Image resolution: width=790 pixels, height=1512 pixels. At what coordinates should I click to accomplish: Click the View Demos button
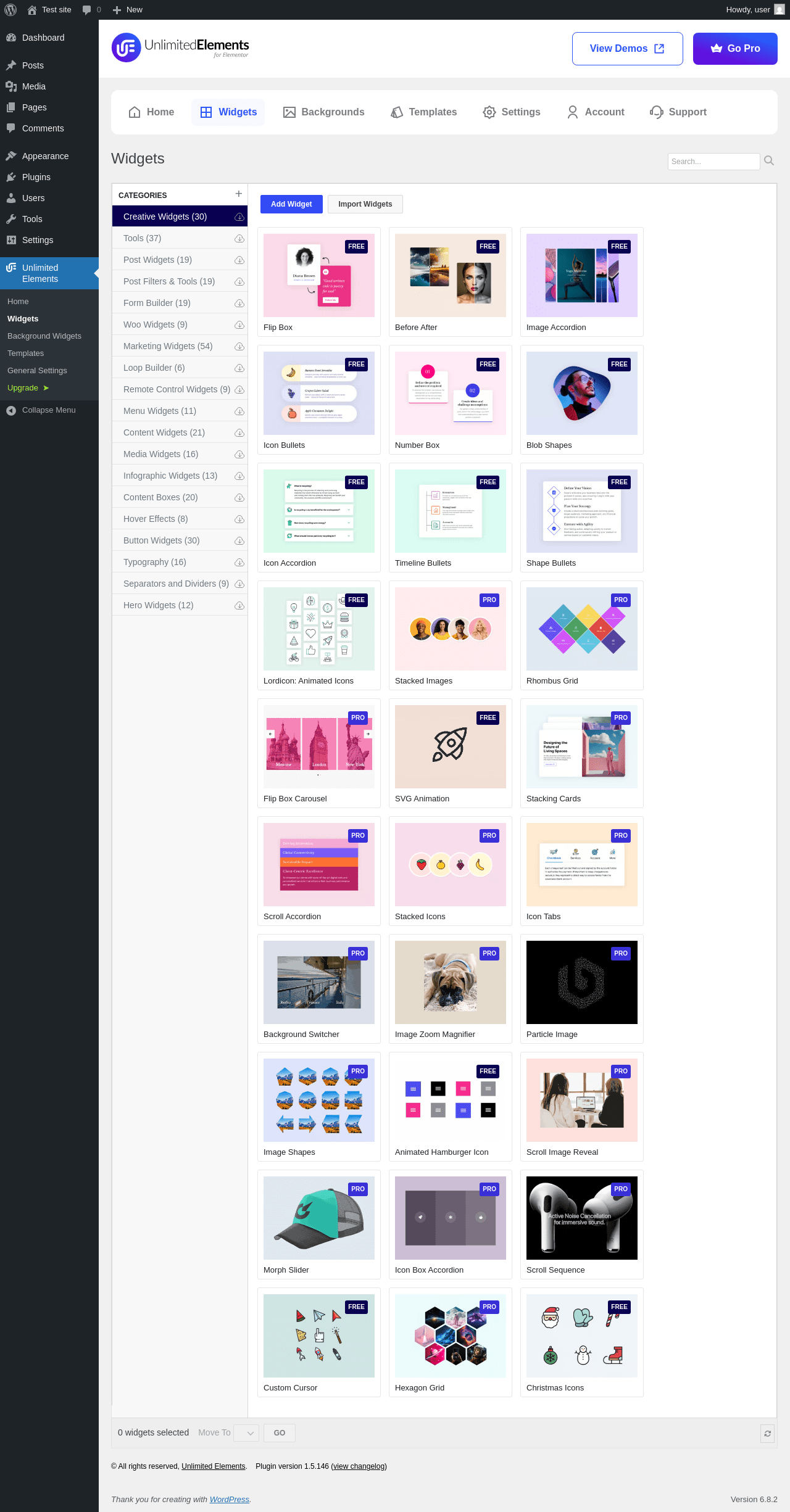pyautogui.click(x=627, y=49)
